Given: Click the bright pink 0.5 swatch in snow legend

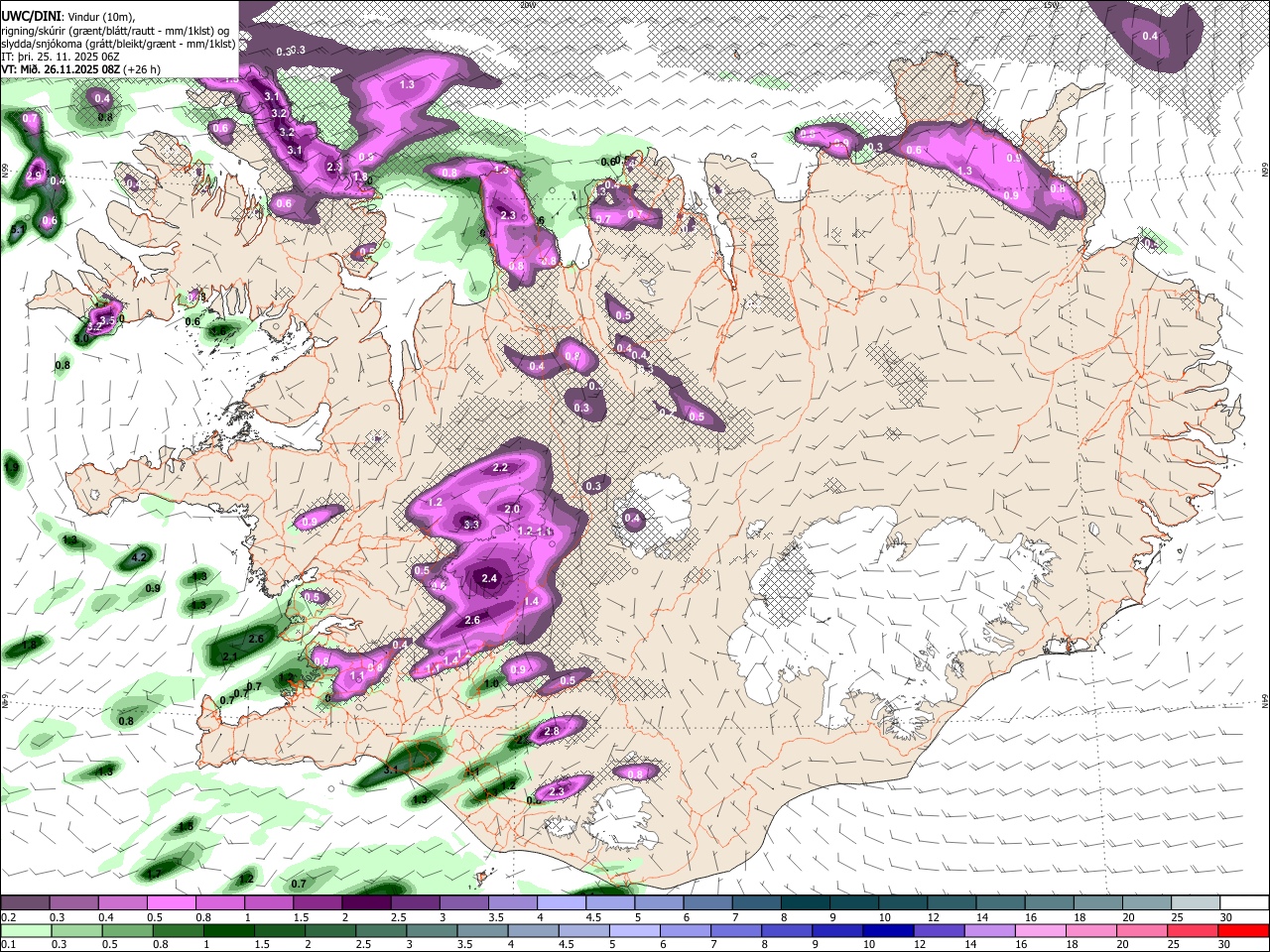Looking at the screenshot, I should (x=171, y=904).
